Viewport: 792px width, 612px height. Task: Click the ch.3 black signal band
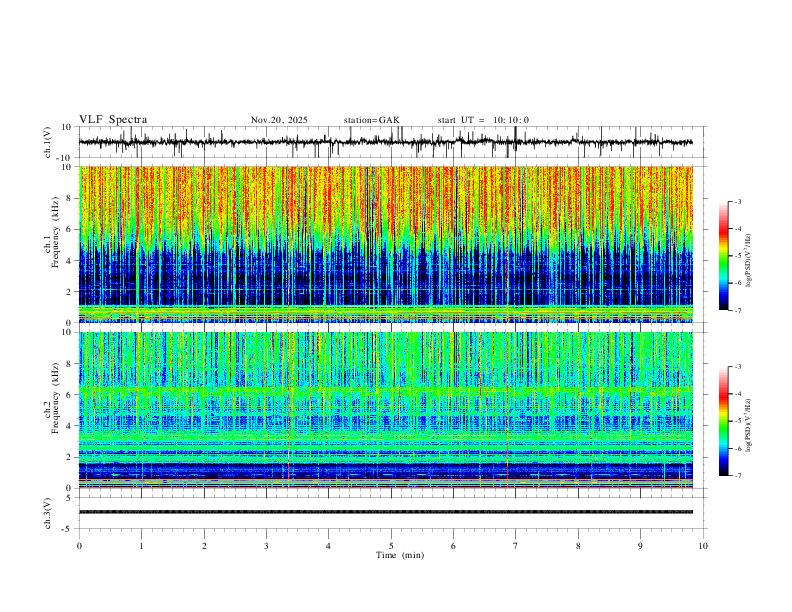tap(385, 512)
